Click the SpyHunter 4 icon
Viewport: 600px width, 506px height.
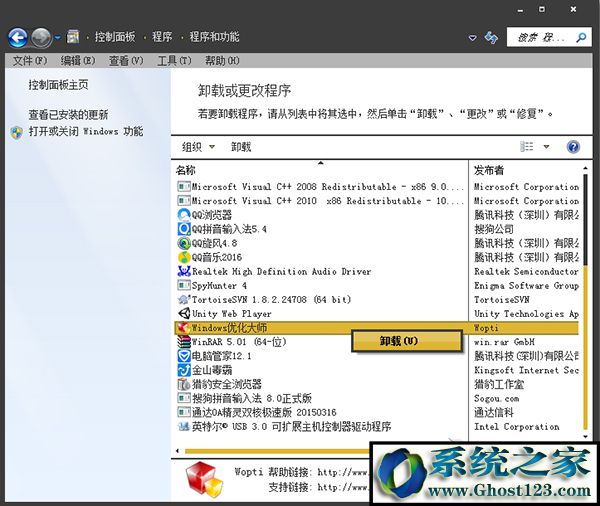(x=184, y=286)
